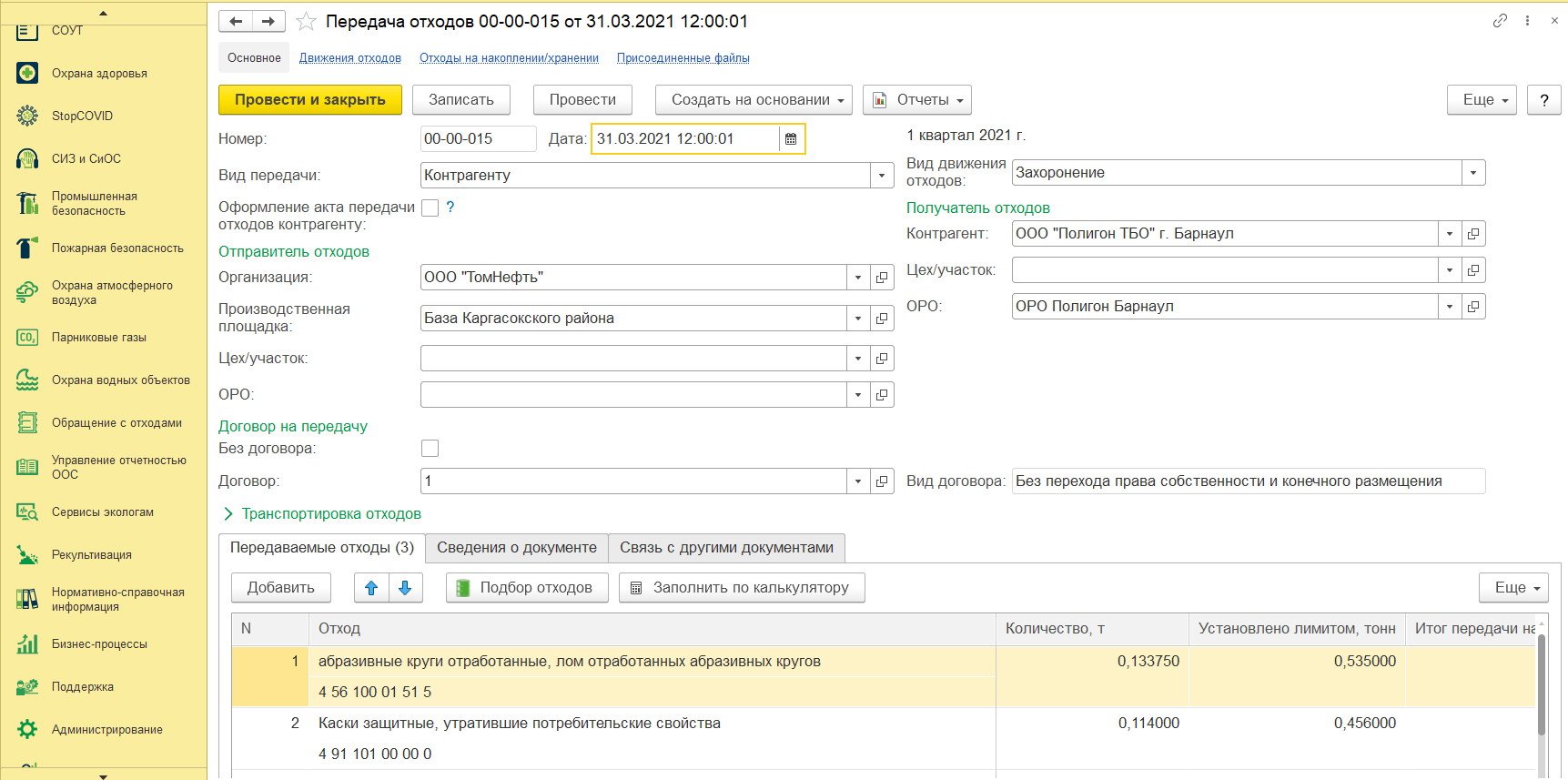Open StopCOVID section in sidebar
Screen dimensions: 1568x780
(82, 116)
